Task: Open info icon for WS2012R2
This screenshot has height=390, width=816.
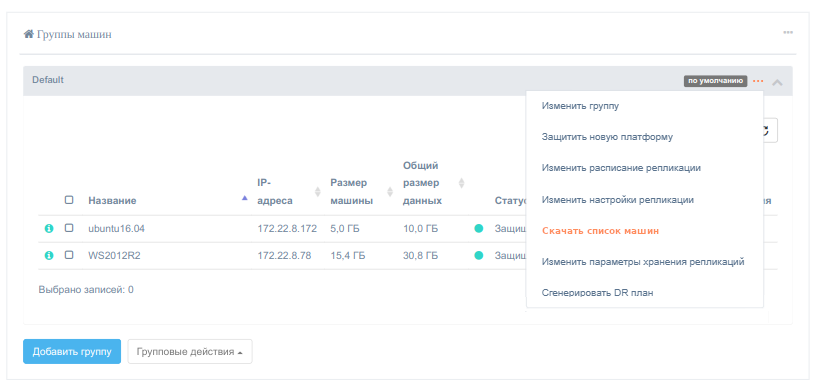Action: click(x=49, y=255)
